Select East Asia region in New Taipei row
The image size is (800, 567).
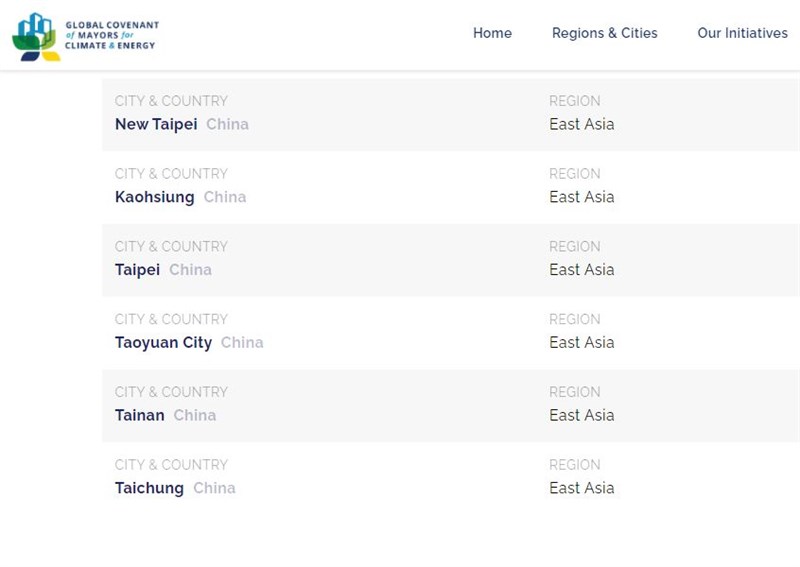tap(582, 124)
